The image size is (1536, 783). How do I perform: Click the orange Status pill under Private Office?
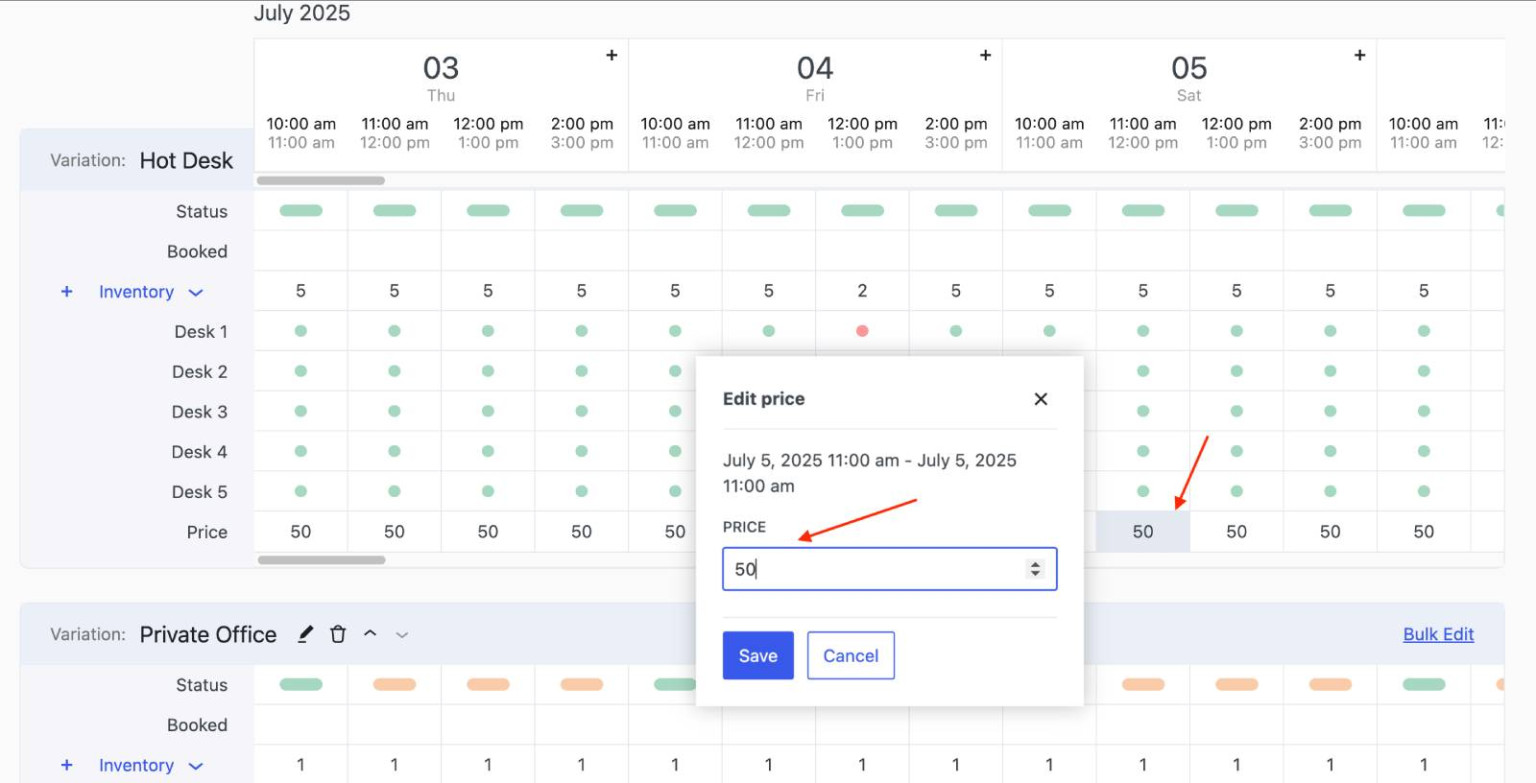click(394, 684)
